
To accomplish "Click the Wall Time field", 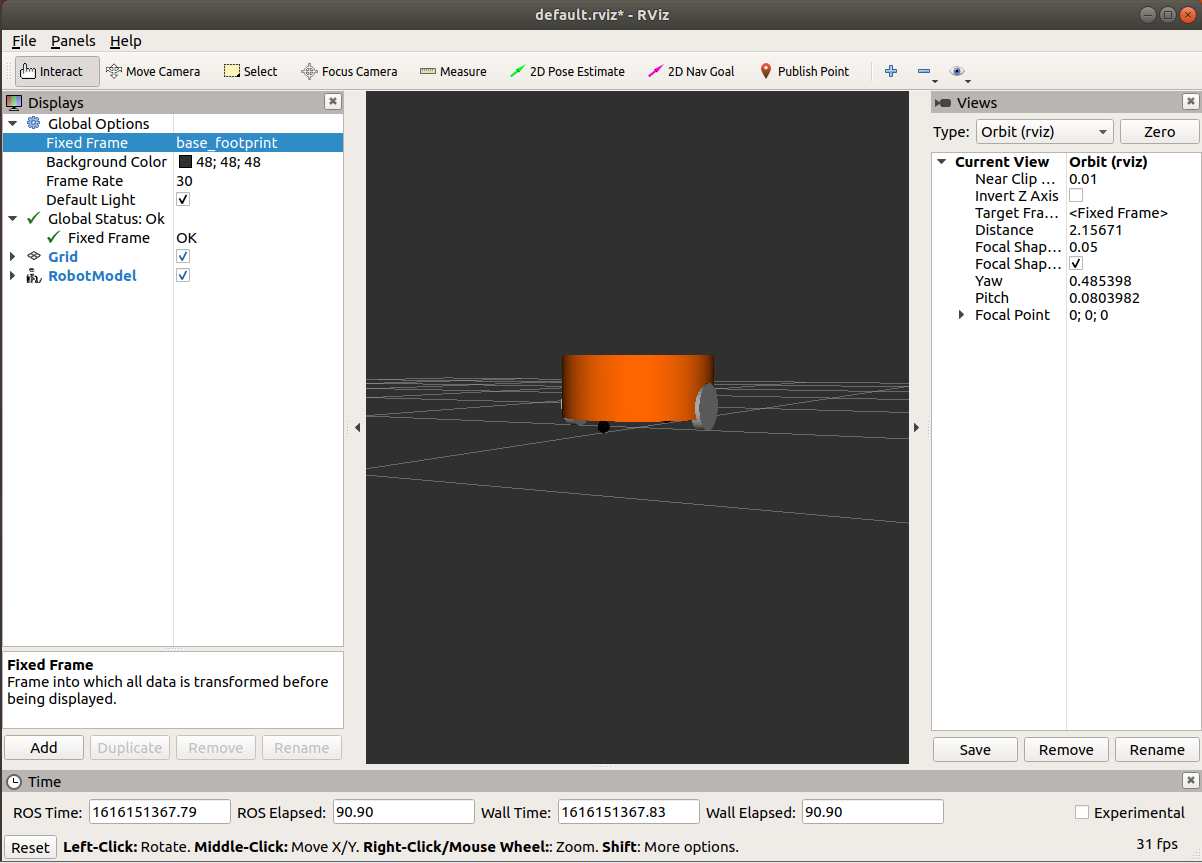I will click(x=628, y=812).
